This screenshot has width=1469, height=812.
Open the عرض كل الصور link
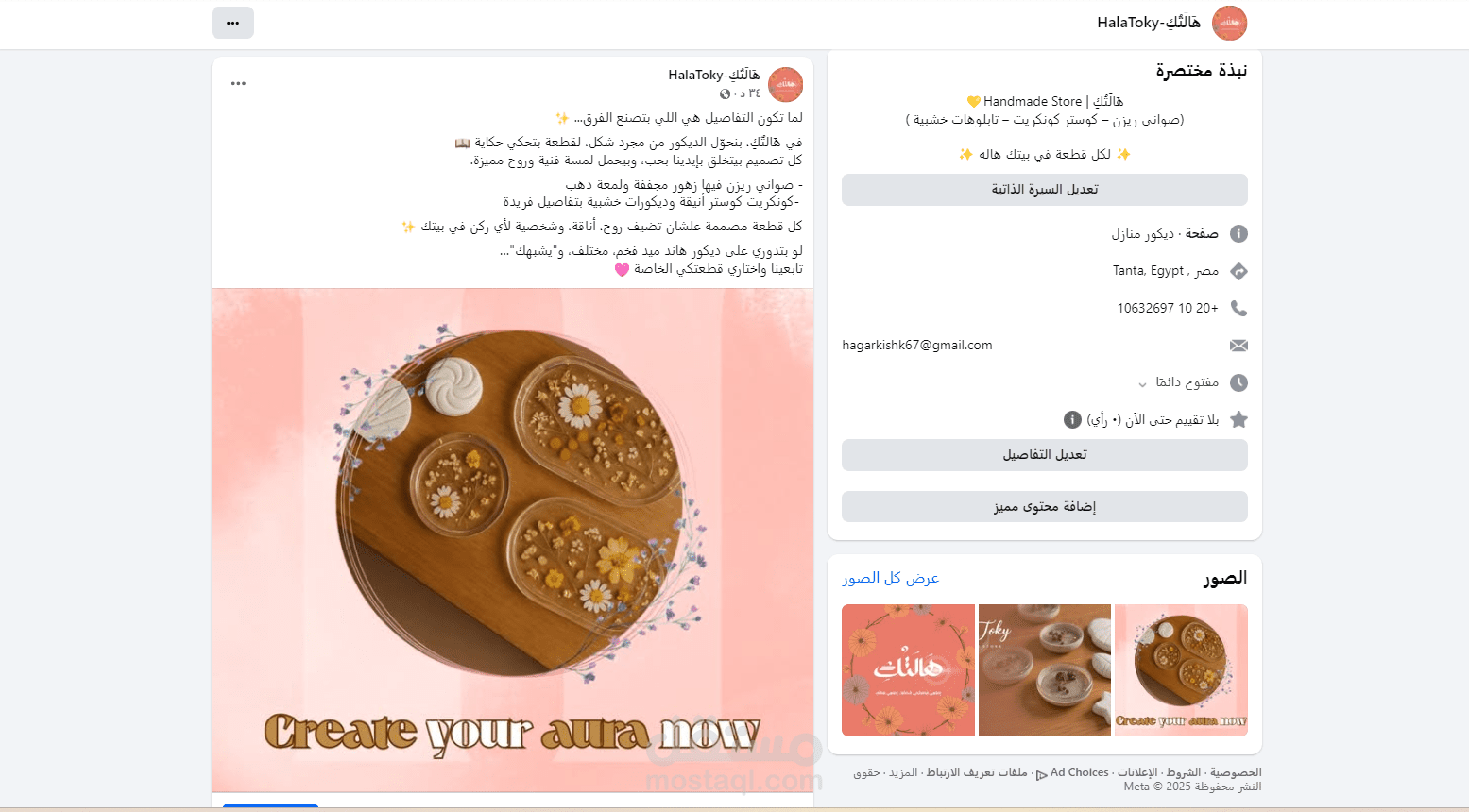click(x=890, y=578)
